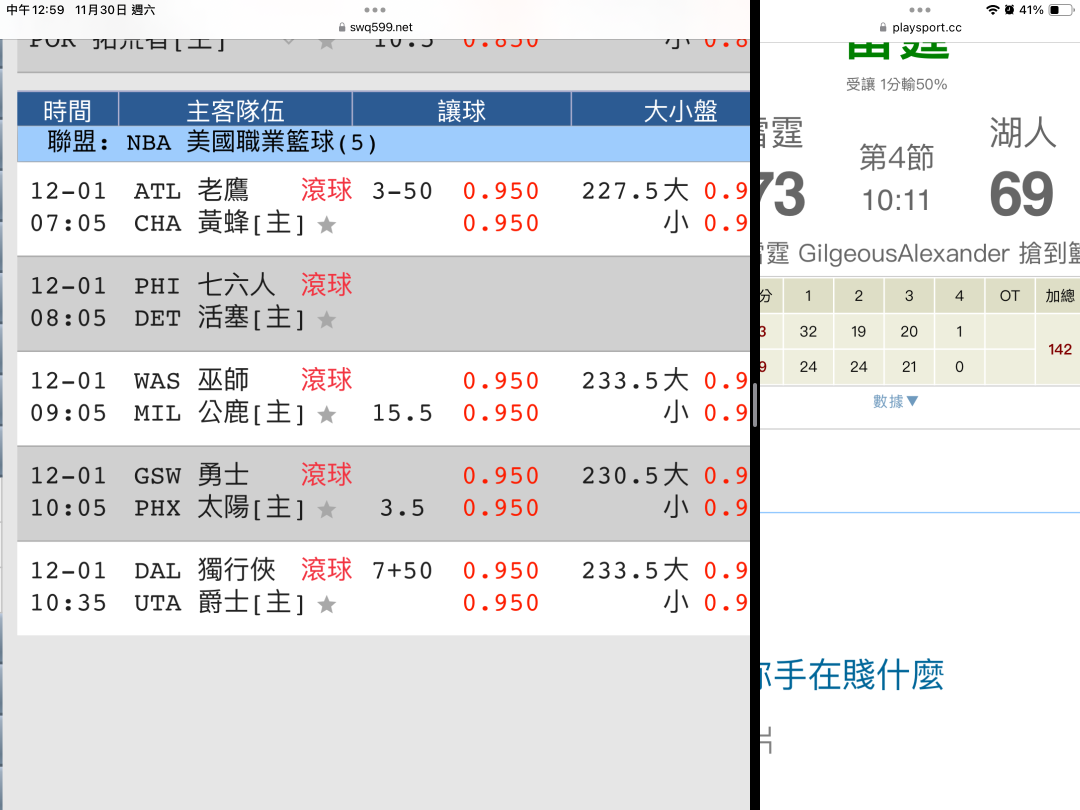Click the 7+50 handicap value
The width and height of the screenshot is (1080, 810).
pyautogui.click(x=402, y=570)
